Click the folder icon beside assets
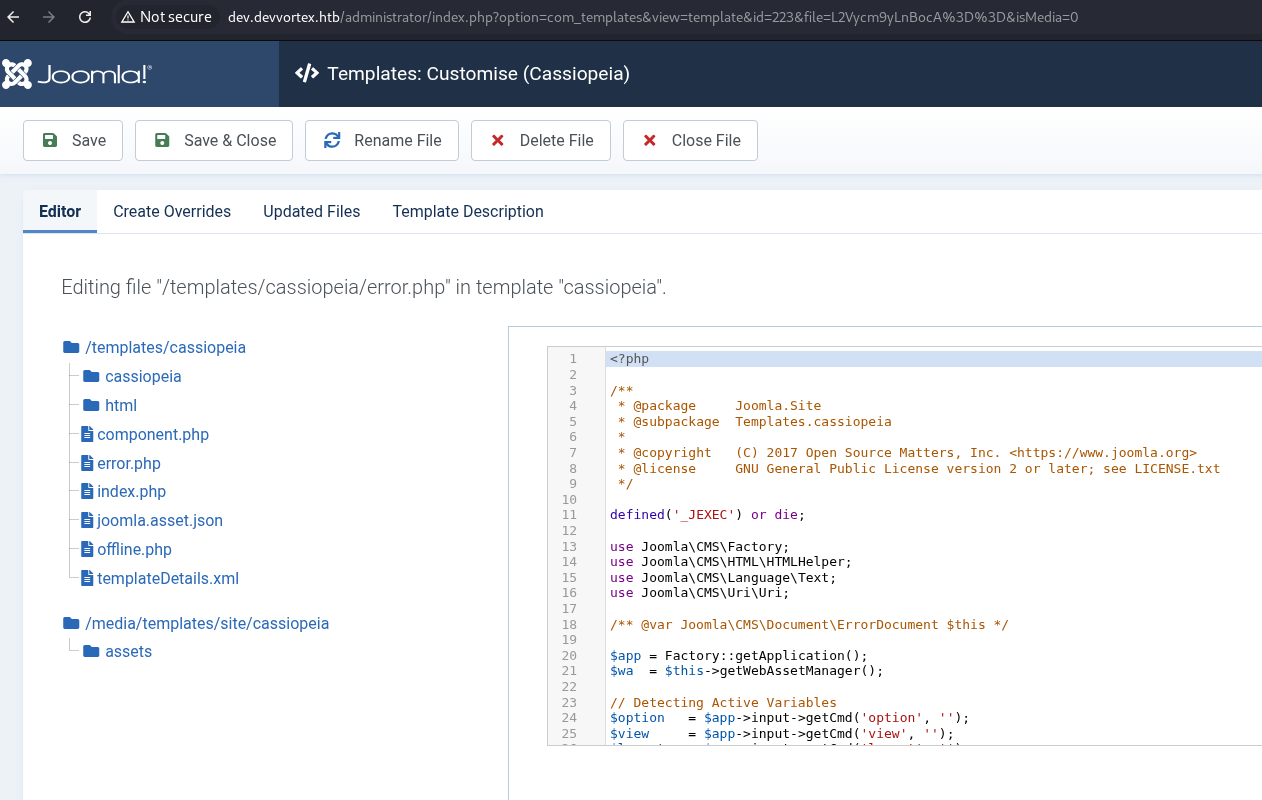1262x800 pixels. point(92,651)
